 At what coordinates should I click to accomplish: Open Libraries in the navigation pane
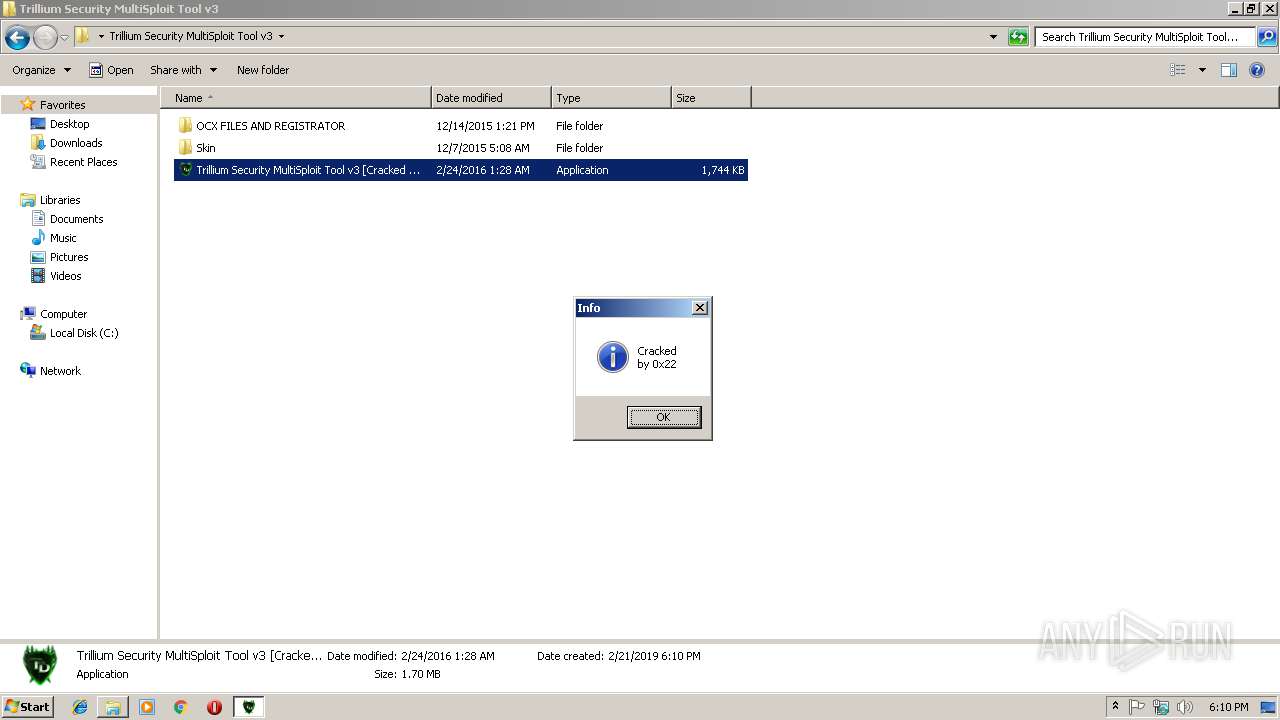click(60, 200)
